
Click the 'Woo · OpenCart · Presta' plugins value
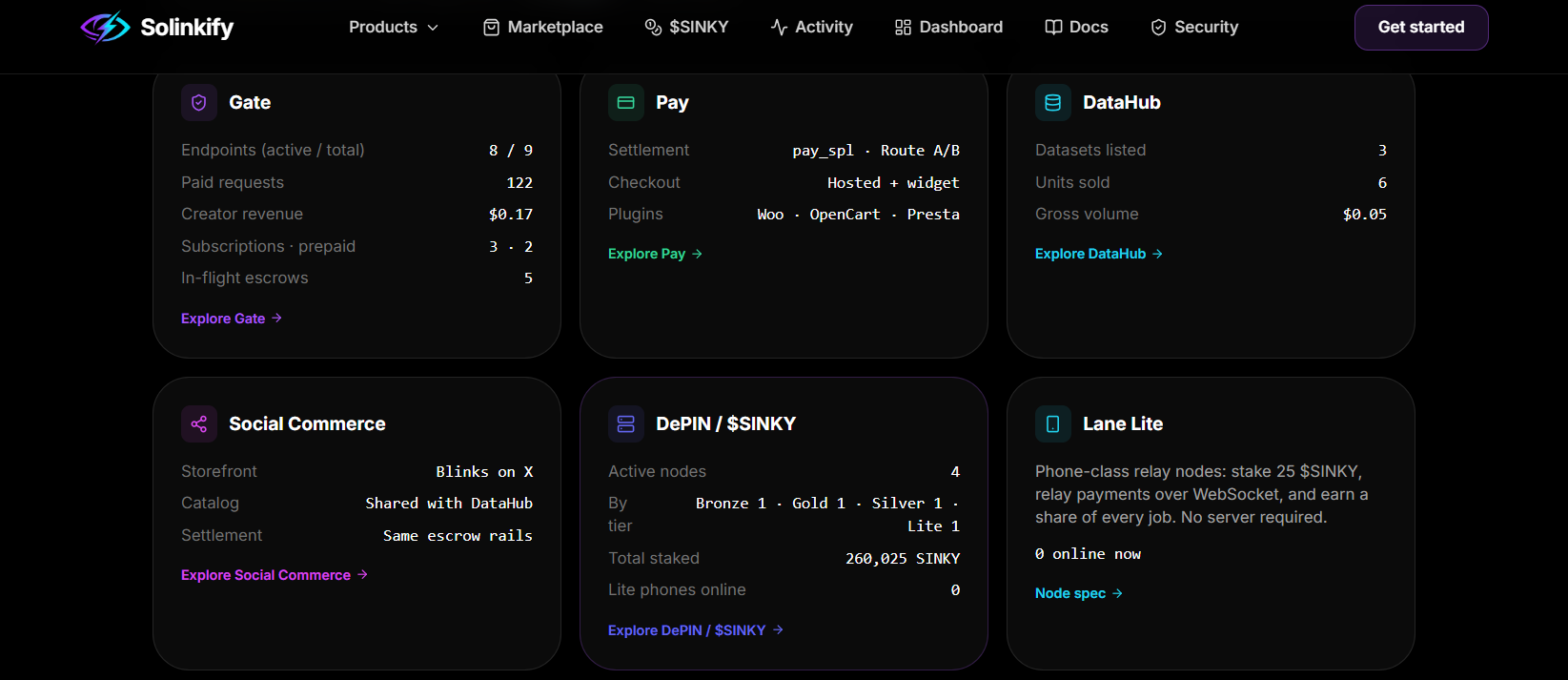pyautogui.click(x=858, y=215)
